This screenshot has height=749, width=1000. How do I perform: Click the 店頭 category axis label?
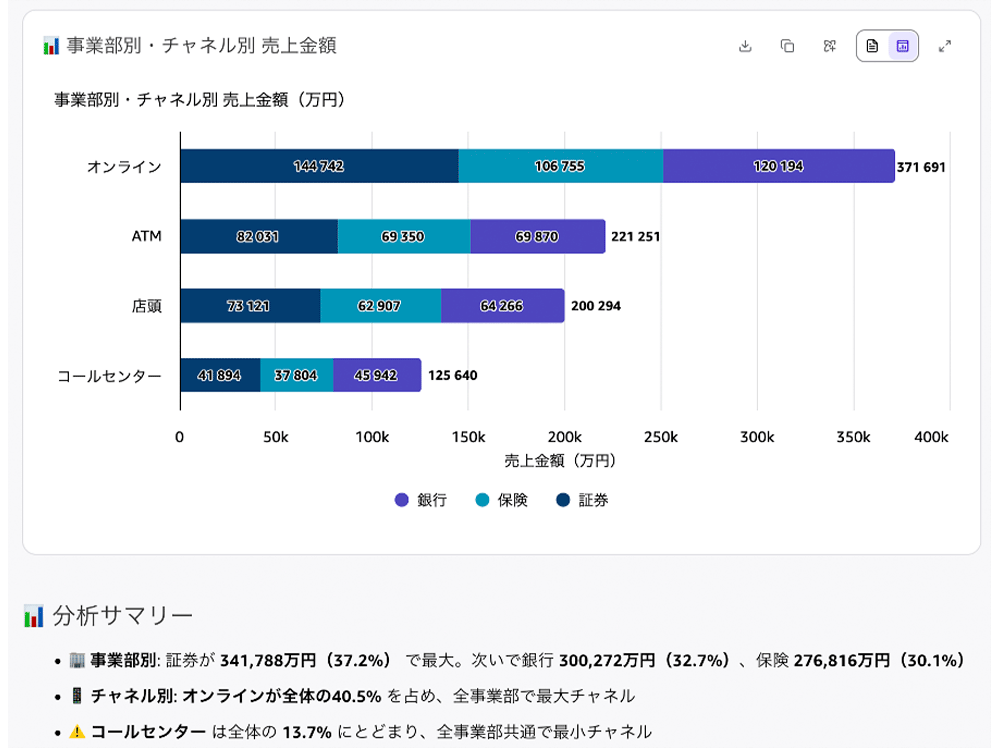(147, 306)
